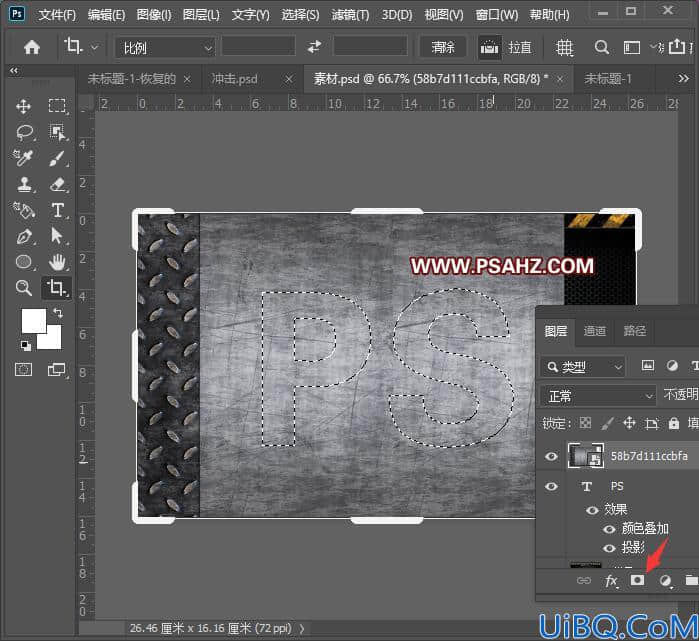699x641 pixels.
Task: Select the Move tool
Action: coord(23,106)
